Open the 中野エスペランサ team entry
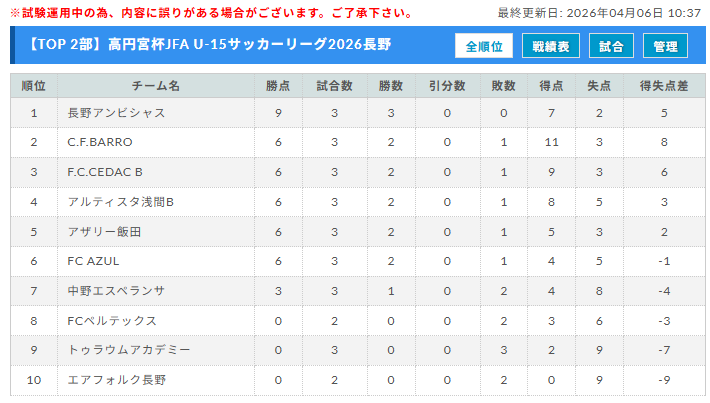Image resolution: width=710 pixels, height=403 pixels. pyautogui.click(x=116, y=291)
